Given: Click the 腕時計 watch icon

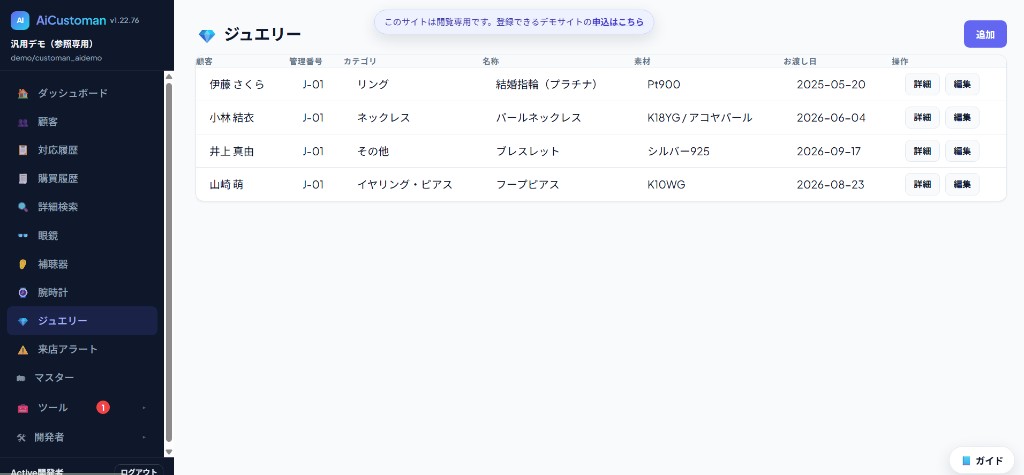Looking at the screenshot, I should point(23,293).
